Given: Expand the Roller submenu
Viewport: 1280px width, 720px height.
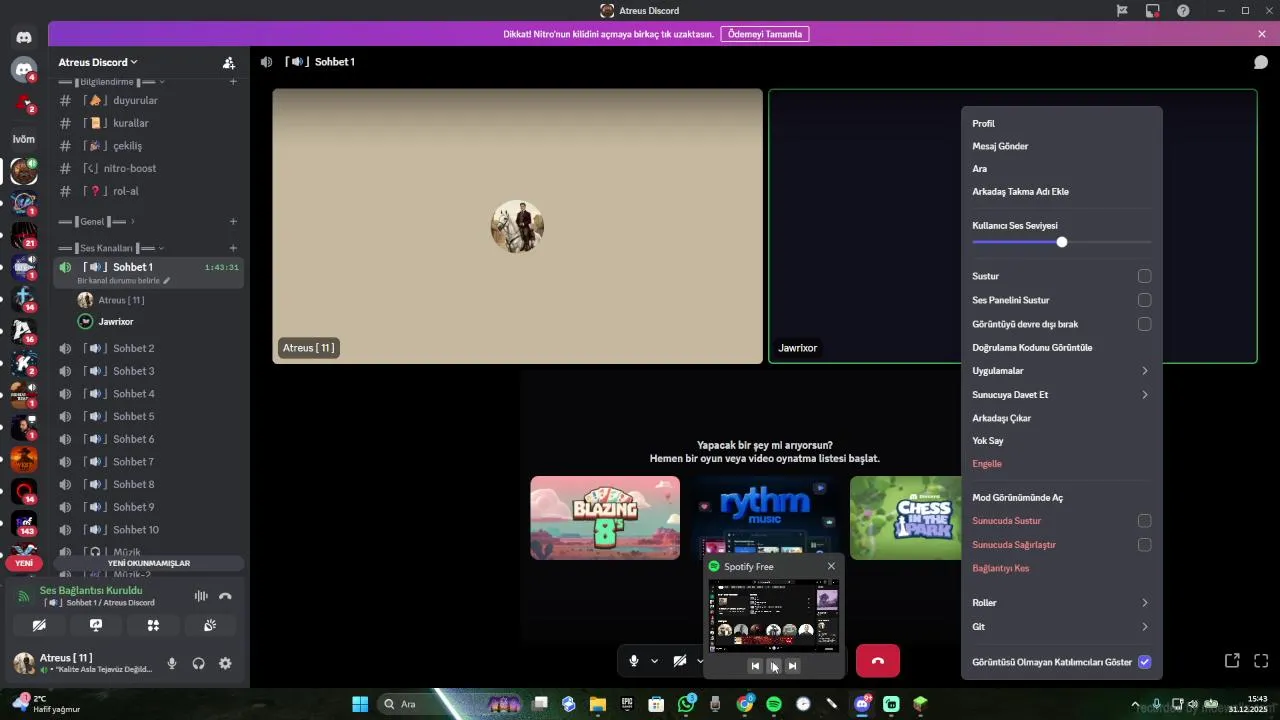Looking at the screenshot, I should click(x=1062, y=603).
